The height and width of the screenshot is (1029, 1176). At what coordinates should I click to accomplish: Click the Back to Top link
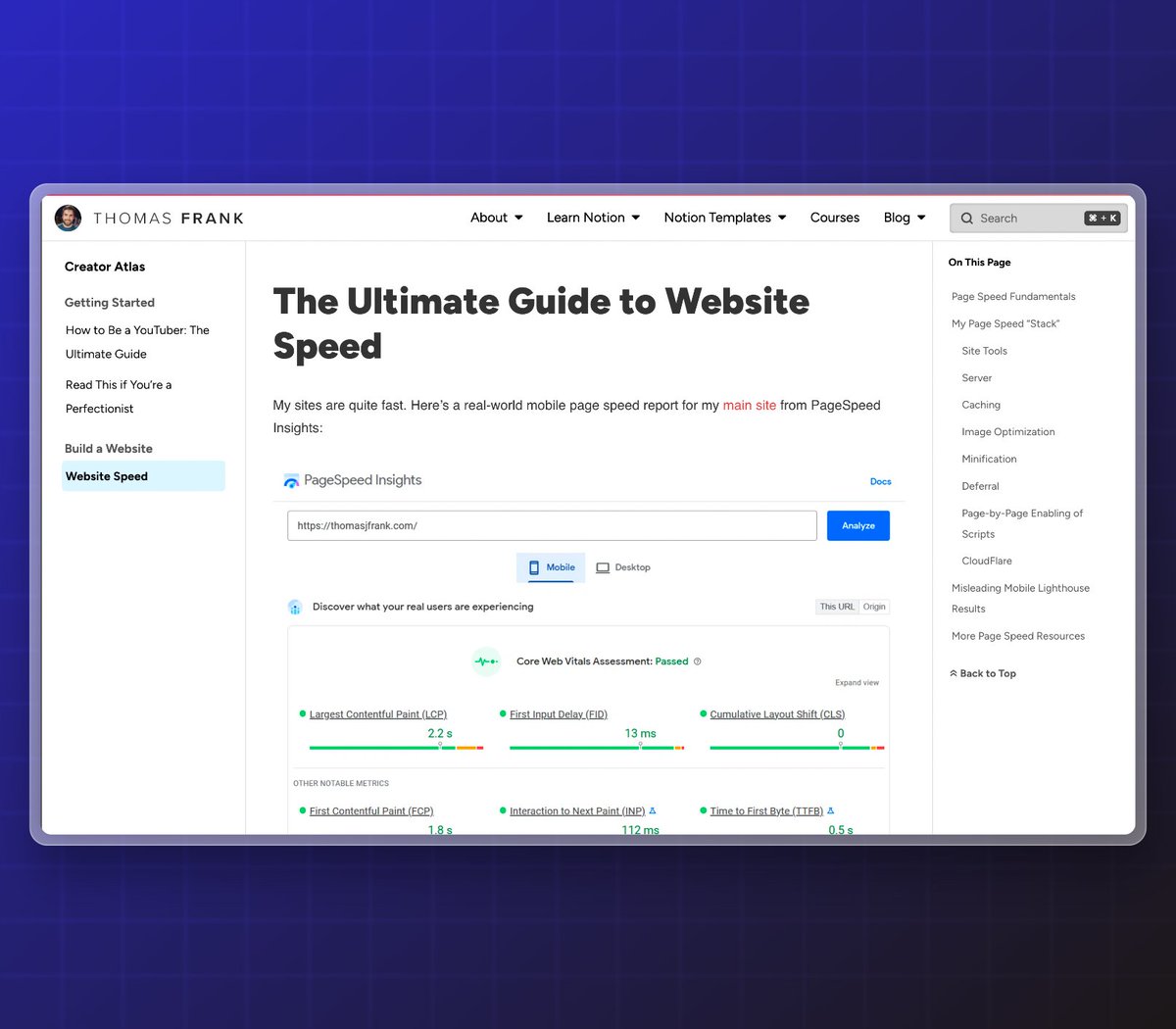[x=983, y=673]
